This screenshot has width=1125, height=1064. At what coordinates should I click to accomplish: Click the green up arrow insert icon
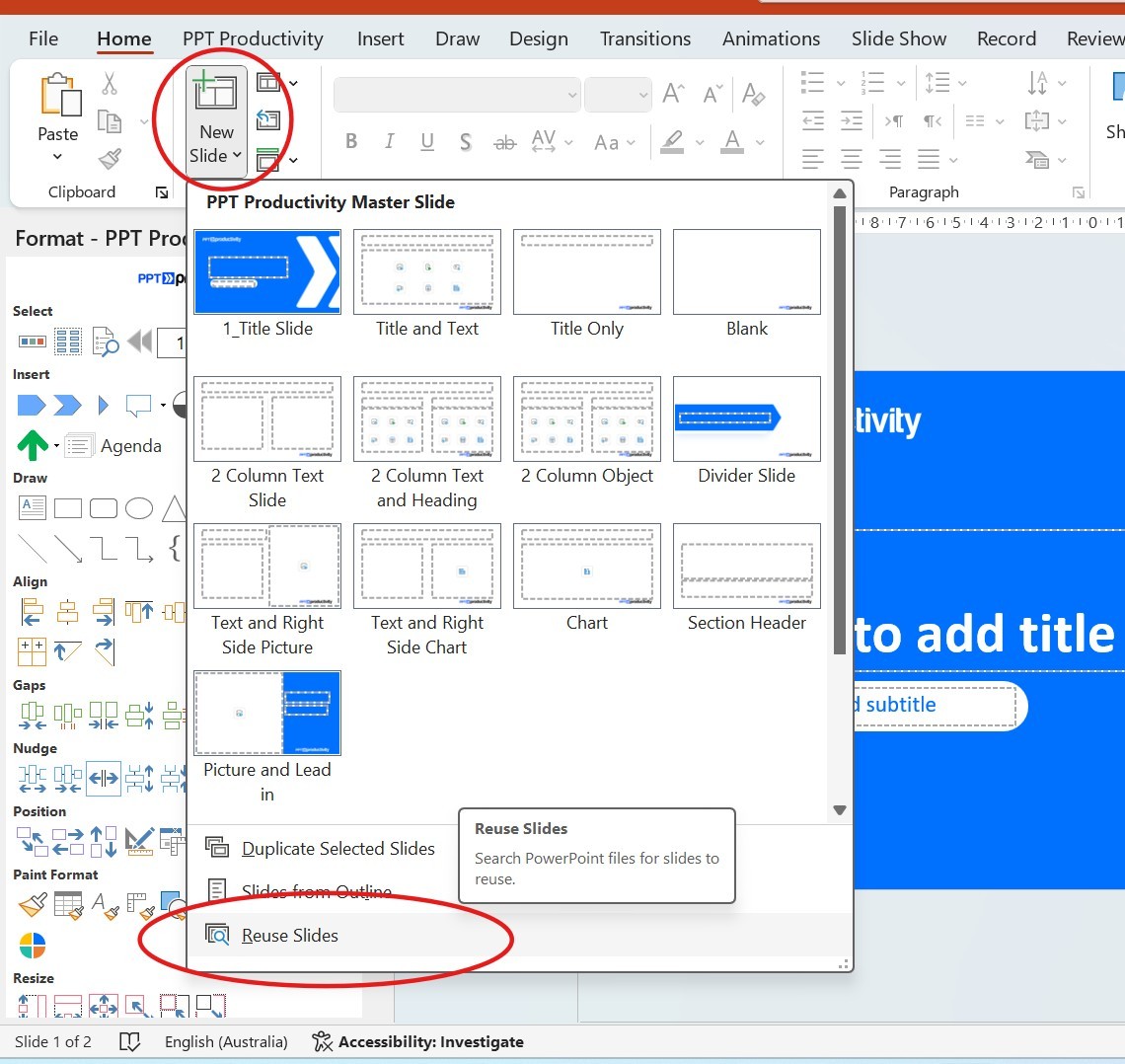(33, 445)
